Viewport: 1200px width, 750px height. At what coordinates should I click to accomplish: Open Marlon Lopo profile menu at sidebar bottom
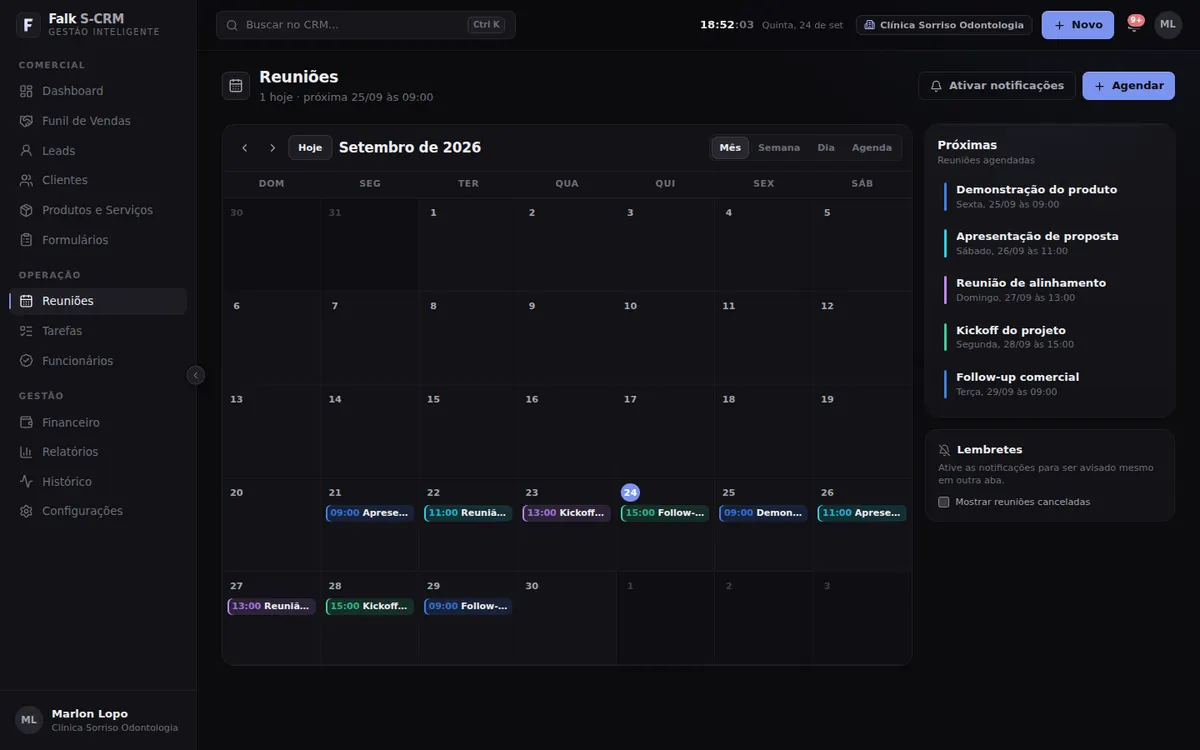(x=98, y=720)
